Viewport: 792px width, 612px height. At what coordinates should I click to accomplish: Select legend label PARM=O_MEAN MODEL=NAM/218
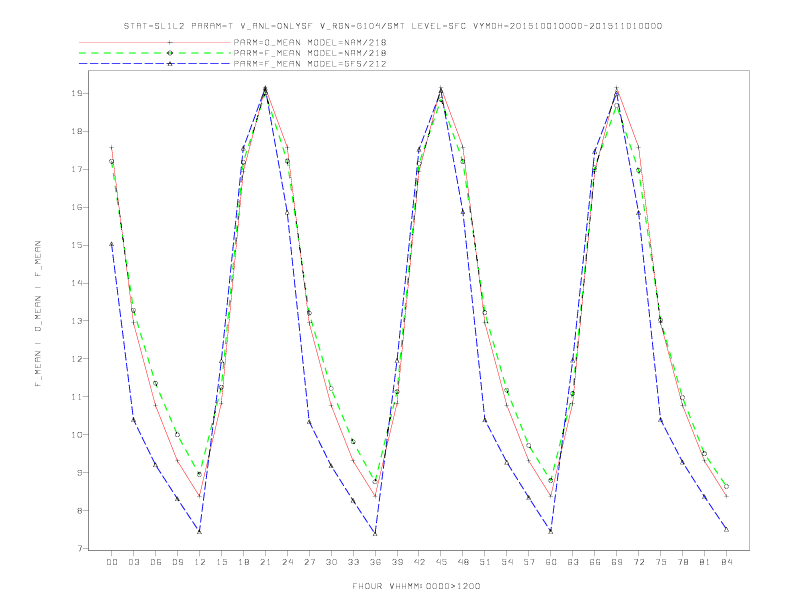tap(310, 42)
